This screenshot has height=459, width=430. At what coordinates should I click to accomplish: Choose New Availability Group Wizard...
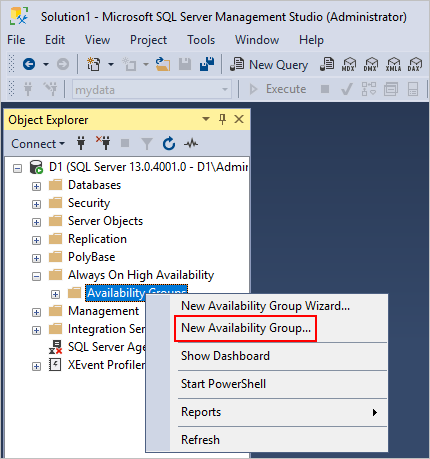pyautogui.click(x=266, y=306)
